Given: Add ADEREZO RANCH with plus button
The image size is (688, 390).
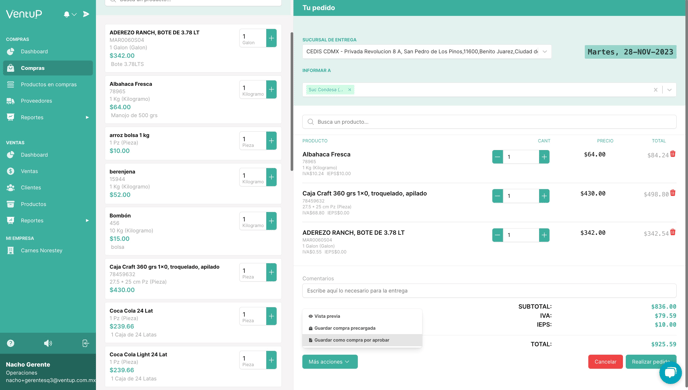Looking at the screenshot, I should click(271, 38).
